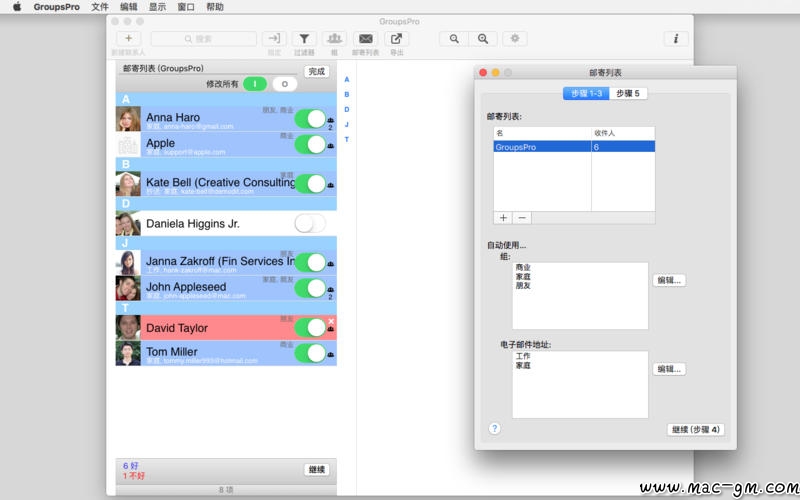800x500 pixels.
Task: Toggle David Taylor switch
Action: pyautogui.click(x=310, y=328)
